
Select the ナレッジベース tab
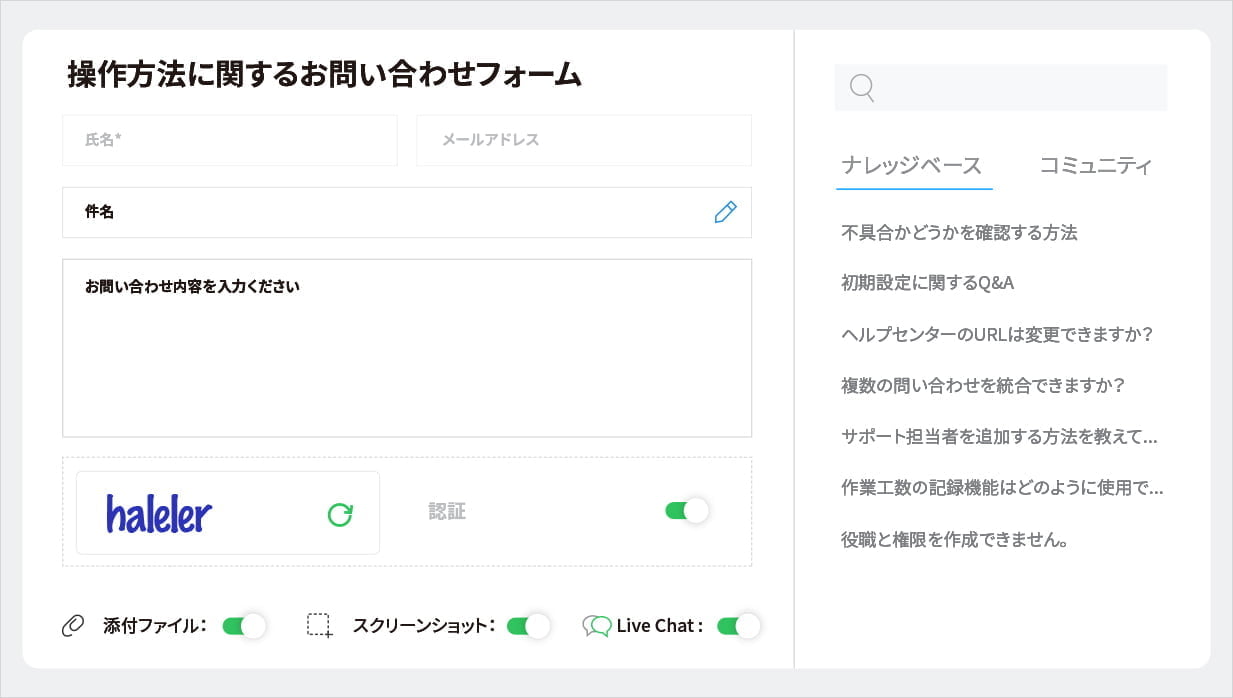(x=913, y=165)
